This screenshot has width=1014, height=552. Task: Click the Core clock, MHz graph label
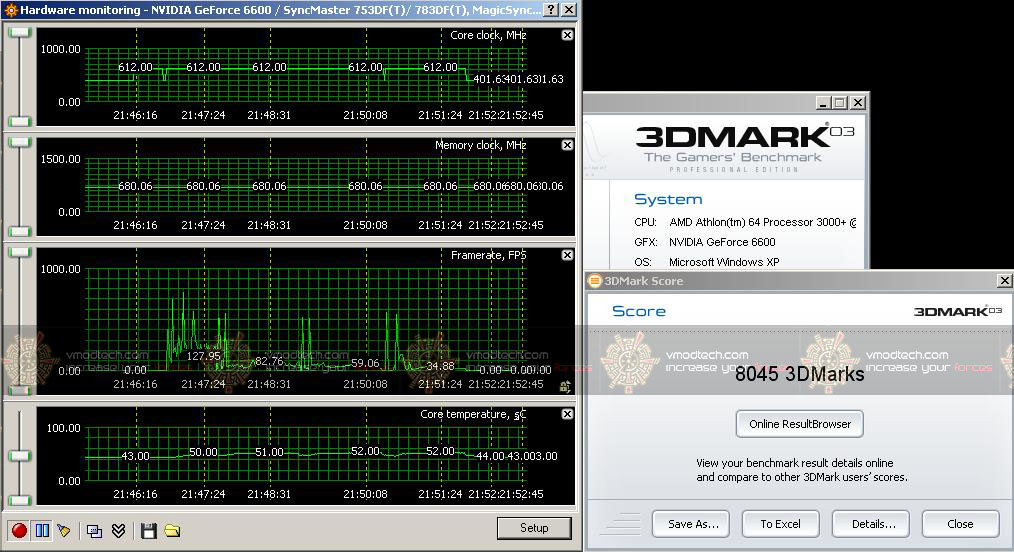(x=488, y=35)
